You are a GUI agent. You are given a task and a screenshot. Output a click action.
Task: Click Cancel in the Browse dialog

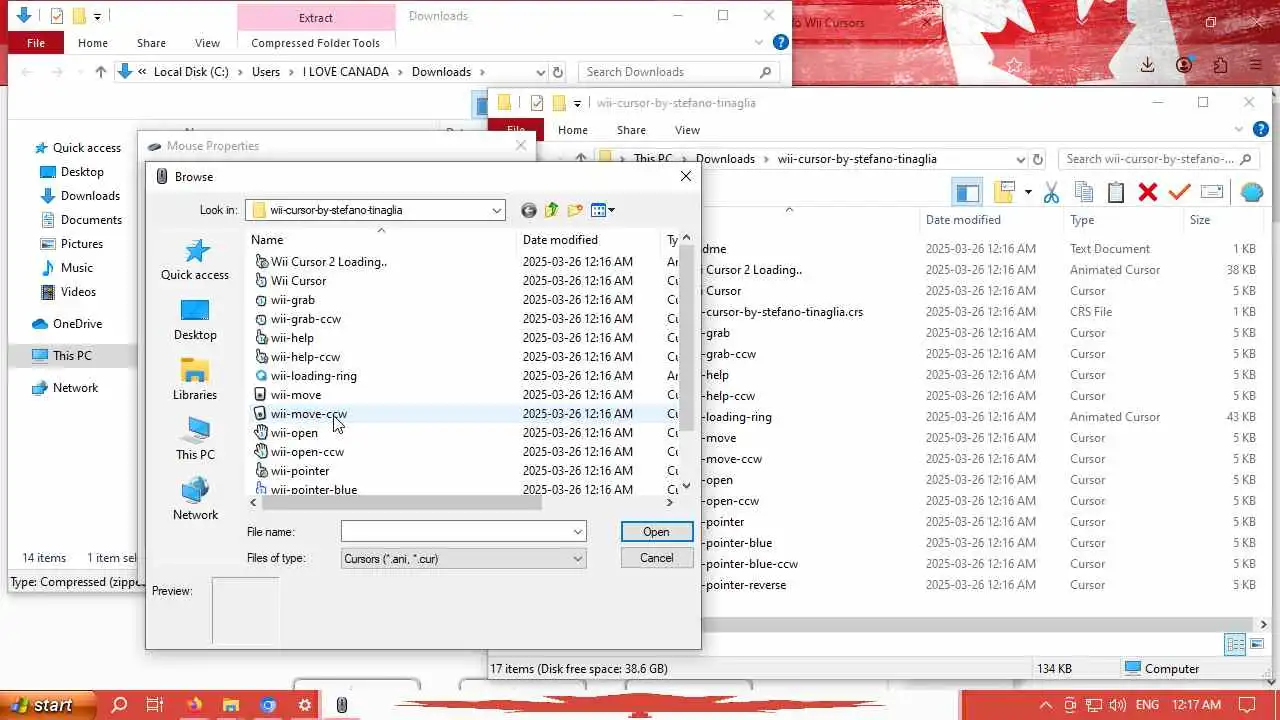click(x=656, y=558)
